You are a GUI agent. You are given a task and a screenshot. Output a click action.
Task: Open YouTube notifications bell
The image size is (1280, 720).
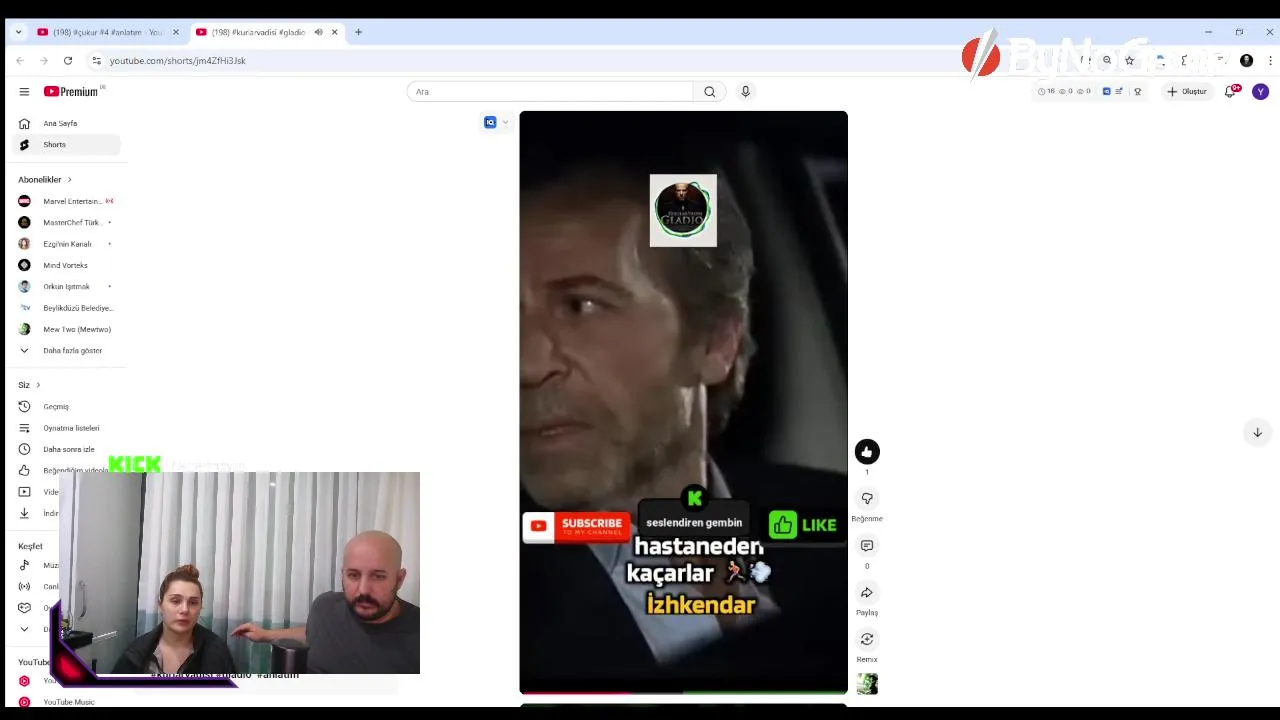[1231, 91]
